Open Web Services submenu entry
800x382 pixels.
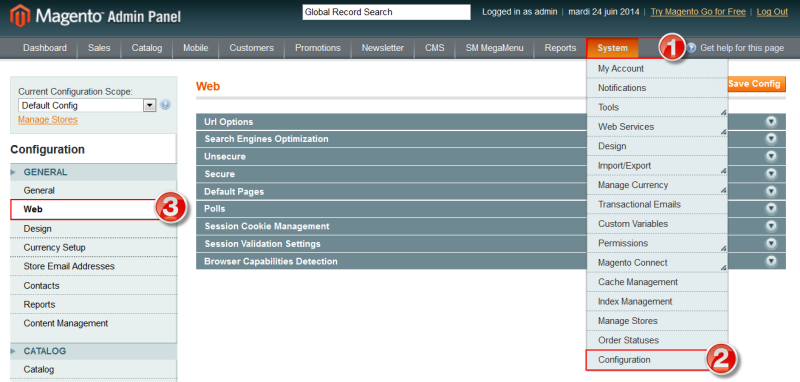(657, 126)
